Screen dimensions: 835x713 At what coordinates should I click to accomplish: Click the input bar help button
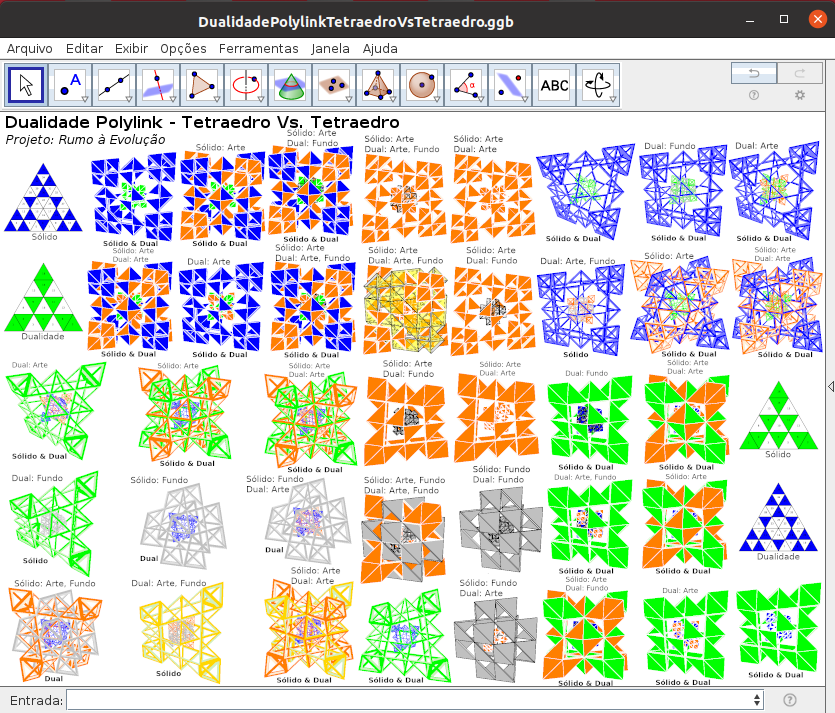(x=790, y=700)
